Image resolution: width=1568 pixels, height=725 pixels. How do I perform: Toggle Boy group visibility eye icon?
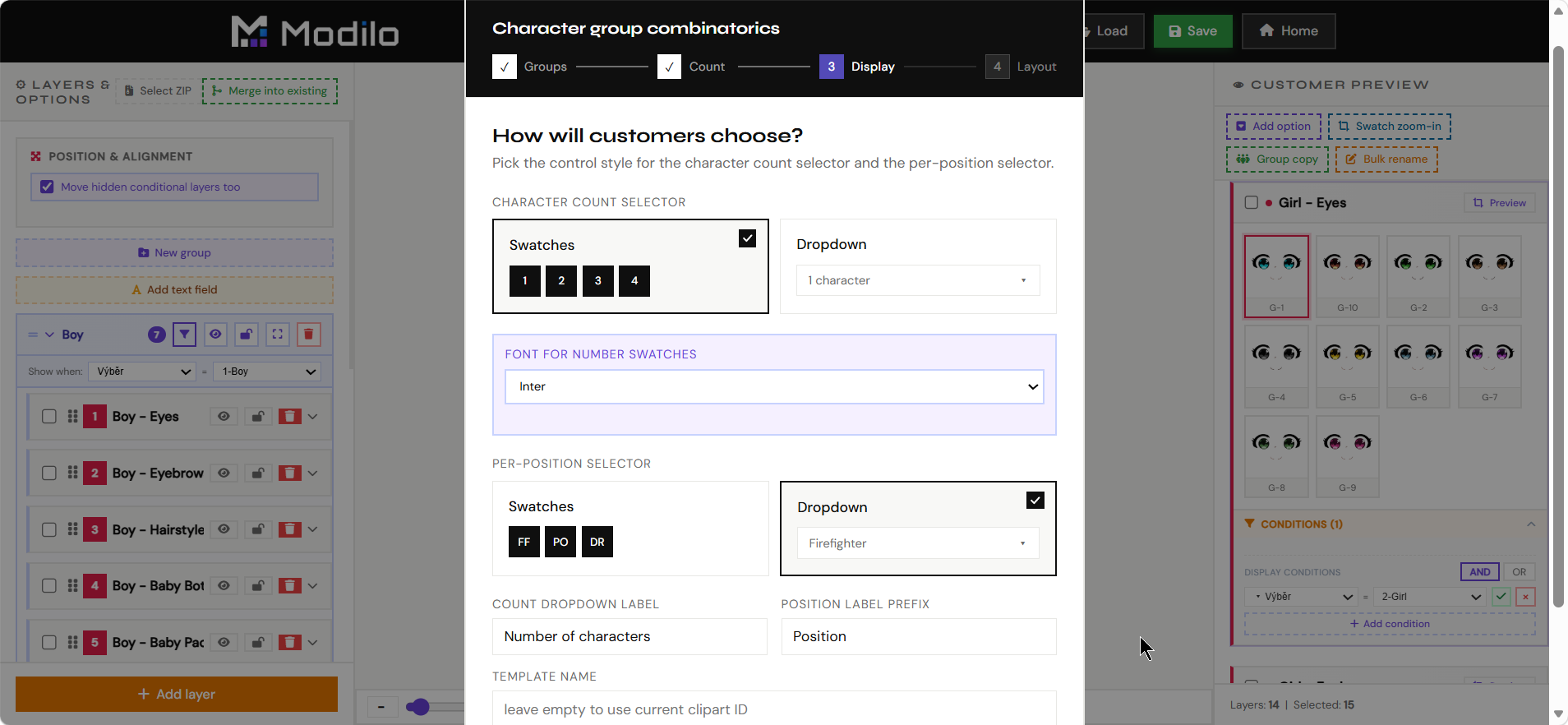[215, 335]
